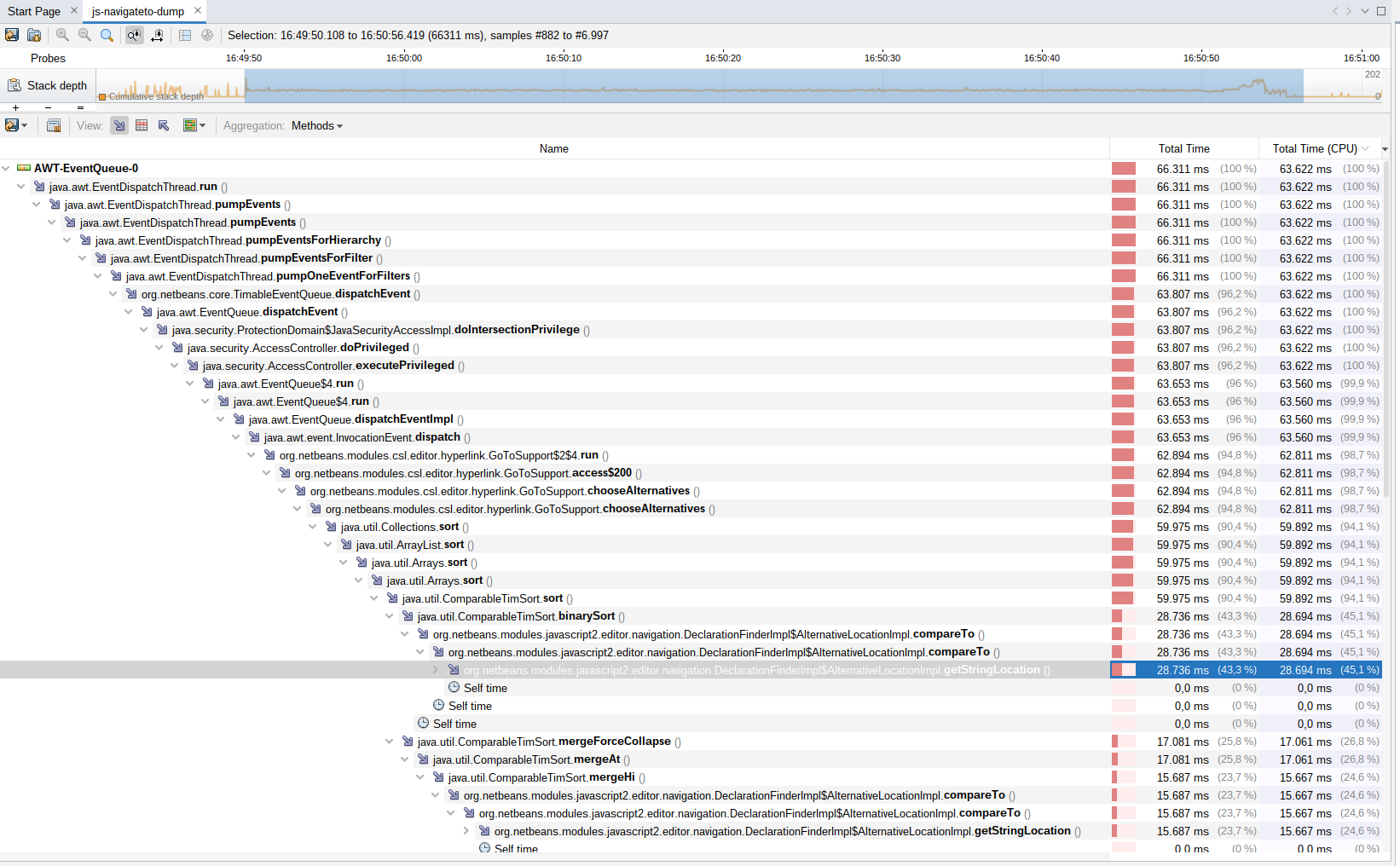Select the ComparableTimSort.mergeAt row
The image size is (1400, 866).
coord(691,759)
